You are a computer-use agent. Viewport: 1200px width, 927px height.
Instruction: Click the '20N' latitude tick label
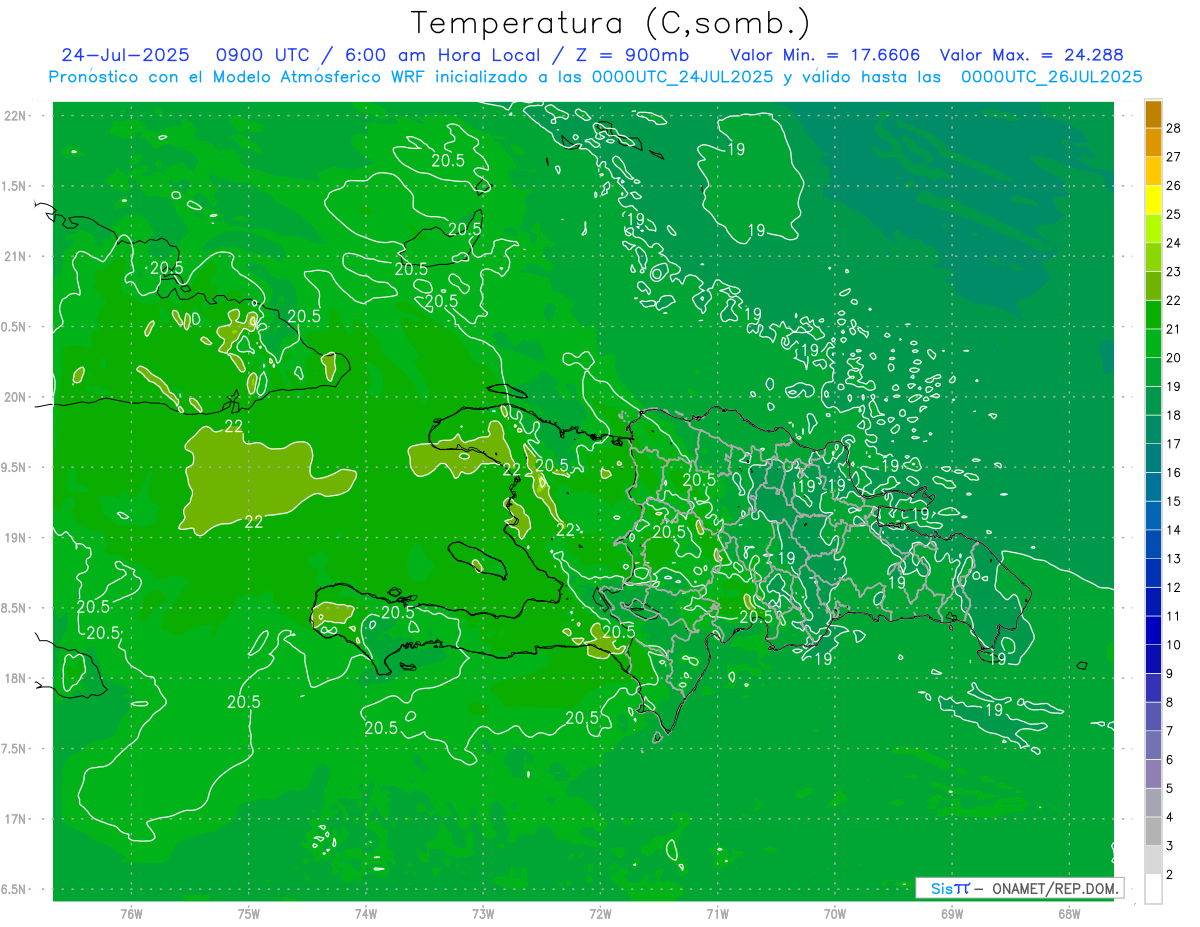point(14,397)
